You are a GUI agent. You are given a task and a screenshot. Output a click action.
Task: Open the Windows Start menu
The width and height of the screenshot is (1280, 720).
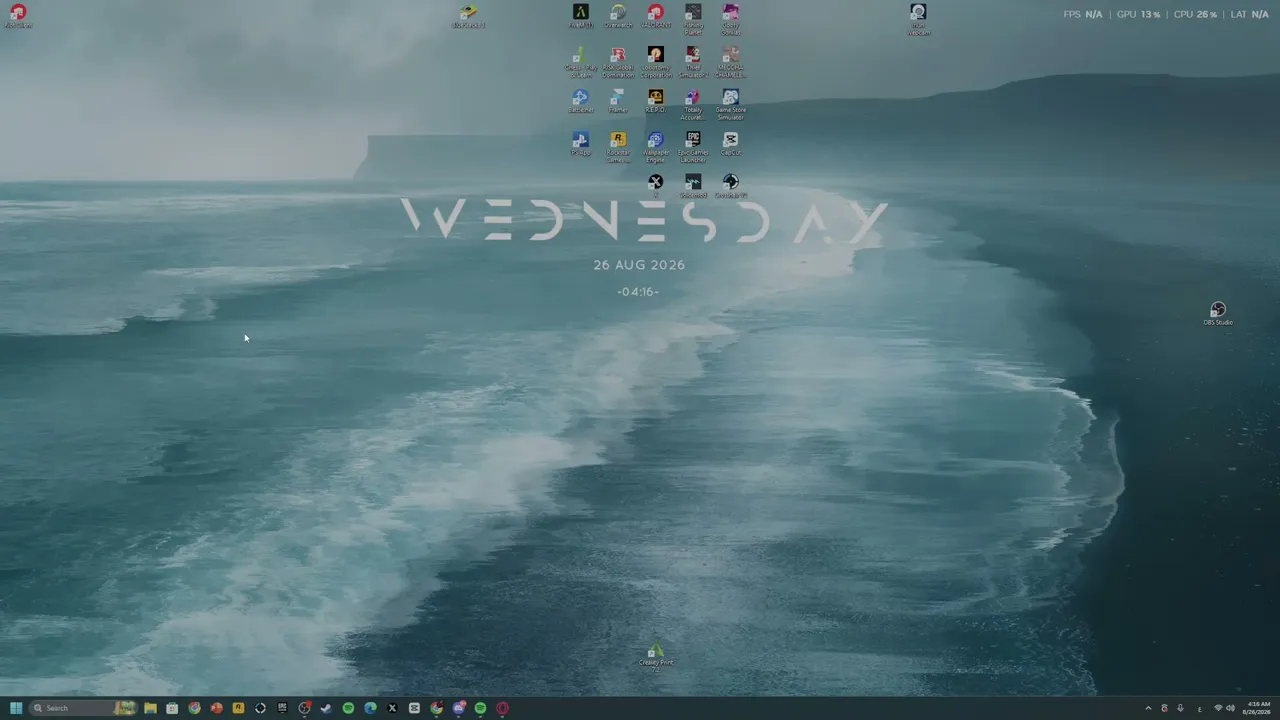coord(16,708)
